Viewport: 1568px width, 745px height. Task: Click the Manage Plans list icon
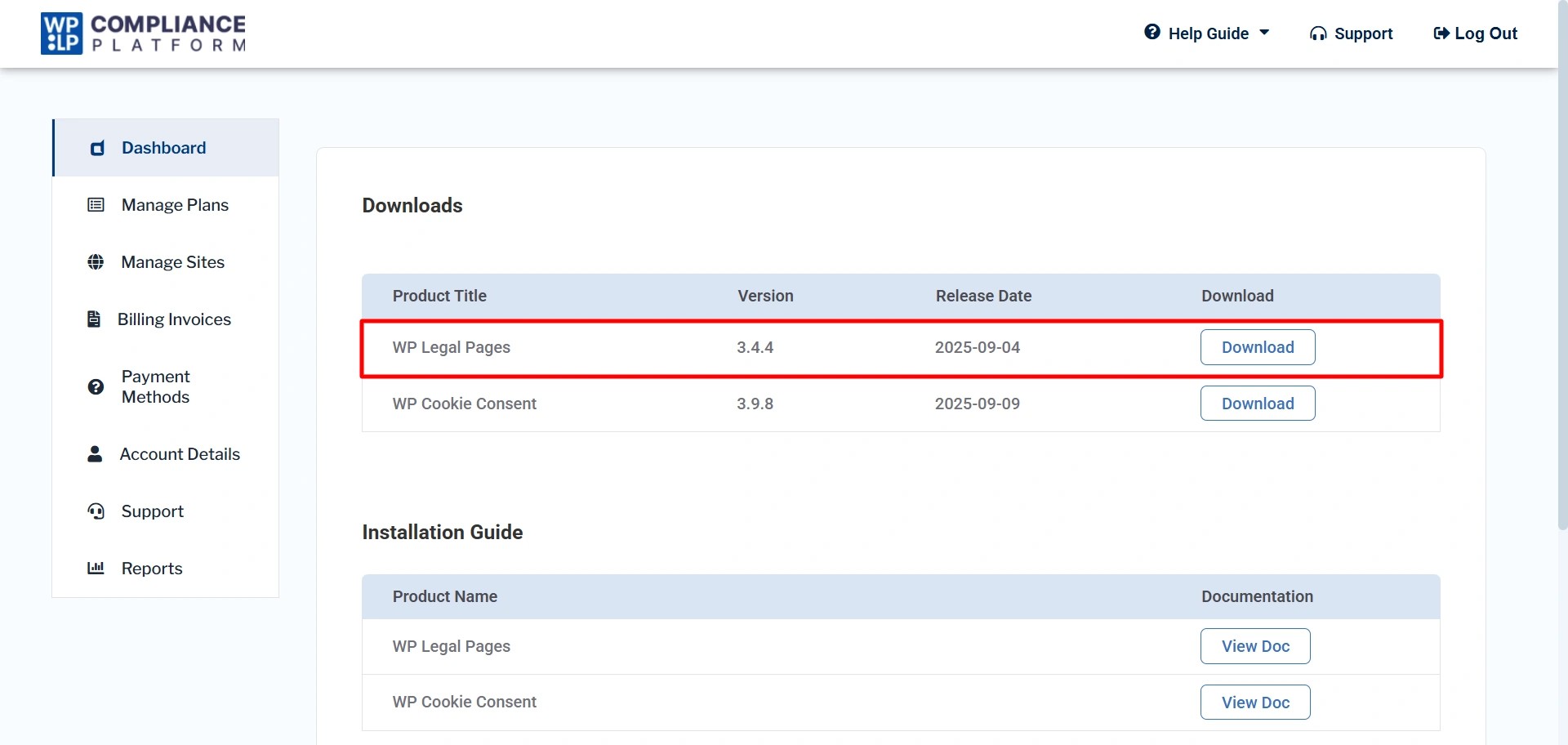pyautogui.click(x=96, y=205)
